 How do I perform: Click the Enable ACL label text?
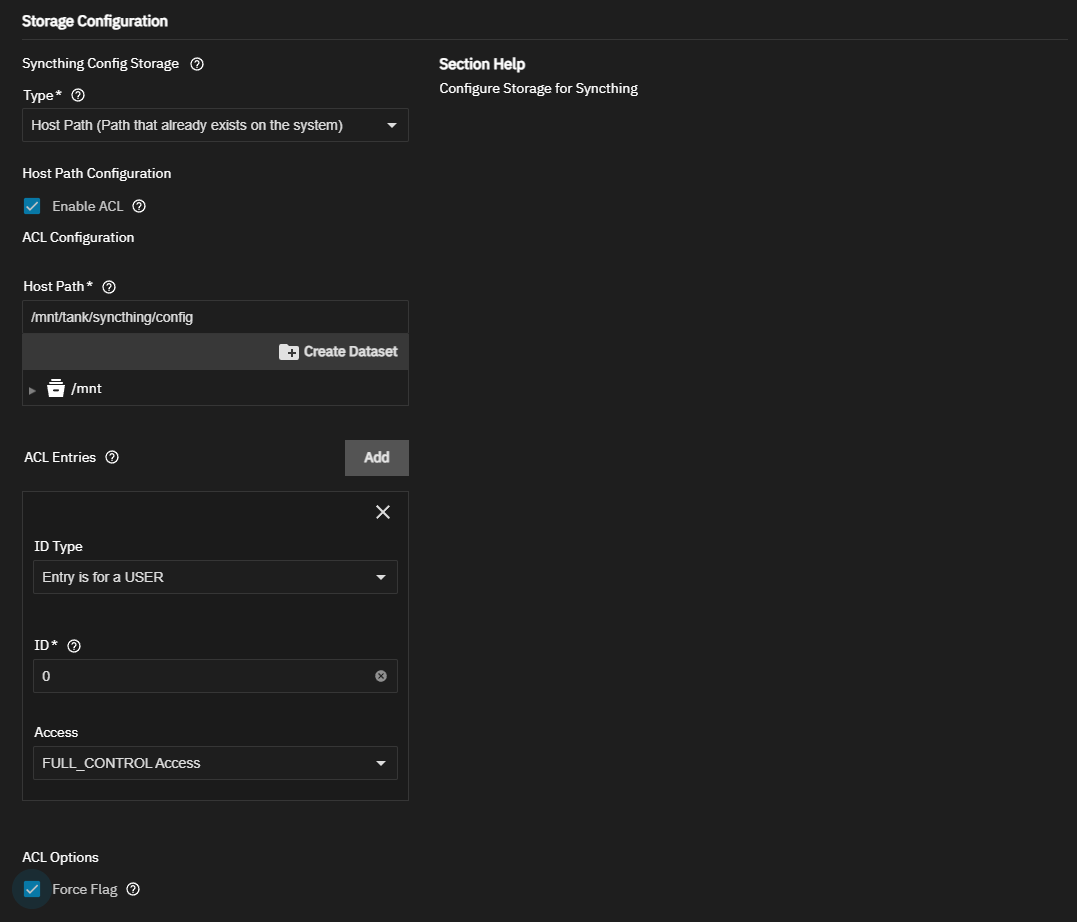[x=88, y=206]
